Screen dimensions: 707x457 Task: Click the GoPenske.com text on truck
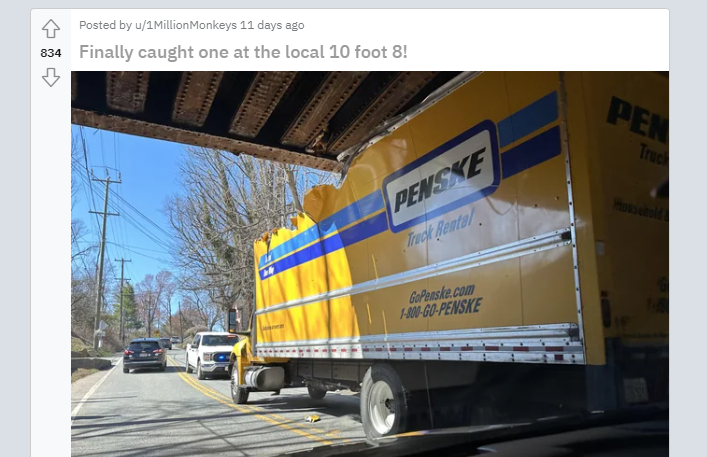coord(442,294)
